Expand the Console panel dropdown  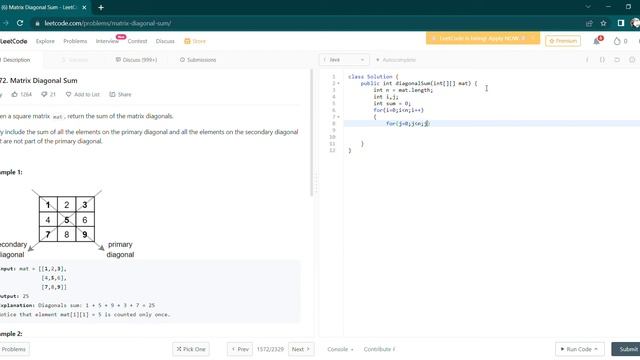coord(340,349)
